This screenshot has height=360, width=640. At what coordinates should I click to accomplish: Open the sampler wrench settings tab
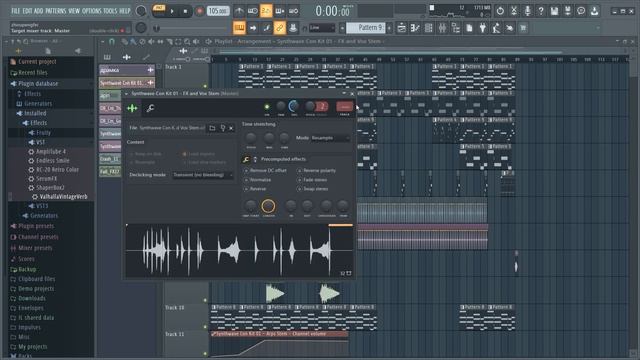pos(150,108)
